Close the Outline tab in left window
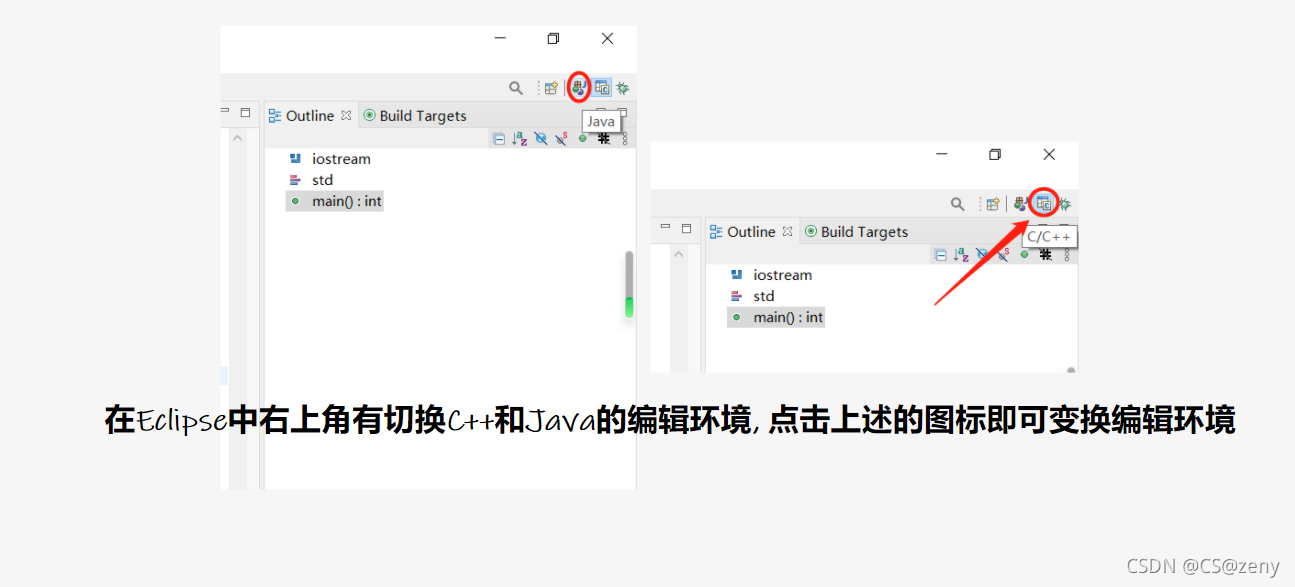Screen dimensions: 1295x587 coord(346,115)
